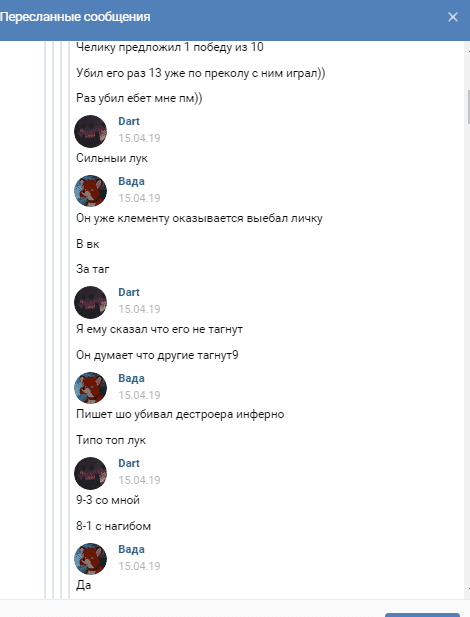This screenshot has height=617, width=470.
Task: Click the vertical scrollbar thumb on the right
Action: (468, 107)
